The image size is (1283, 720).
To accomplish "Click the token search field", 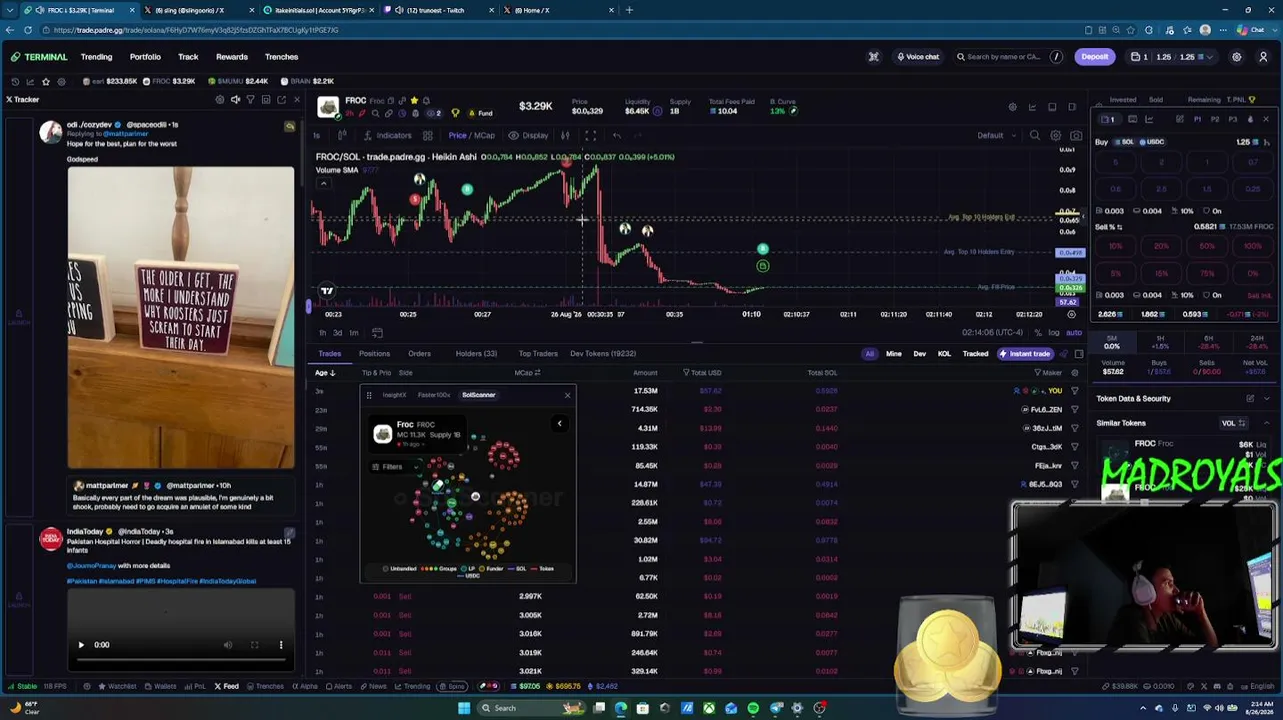I will pos(1009,57).
